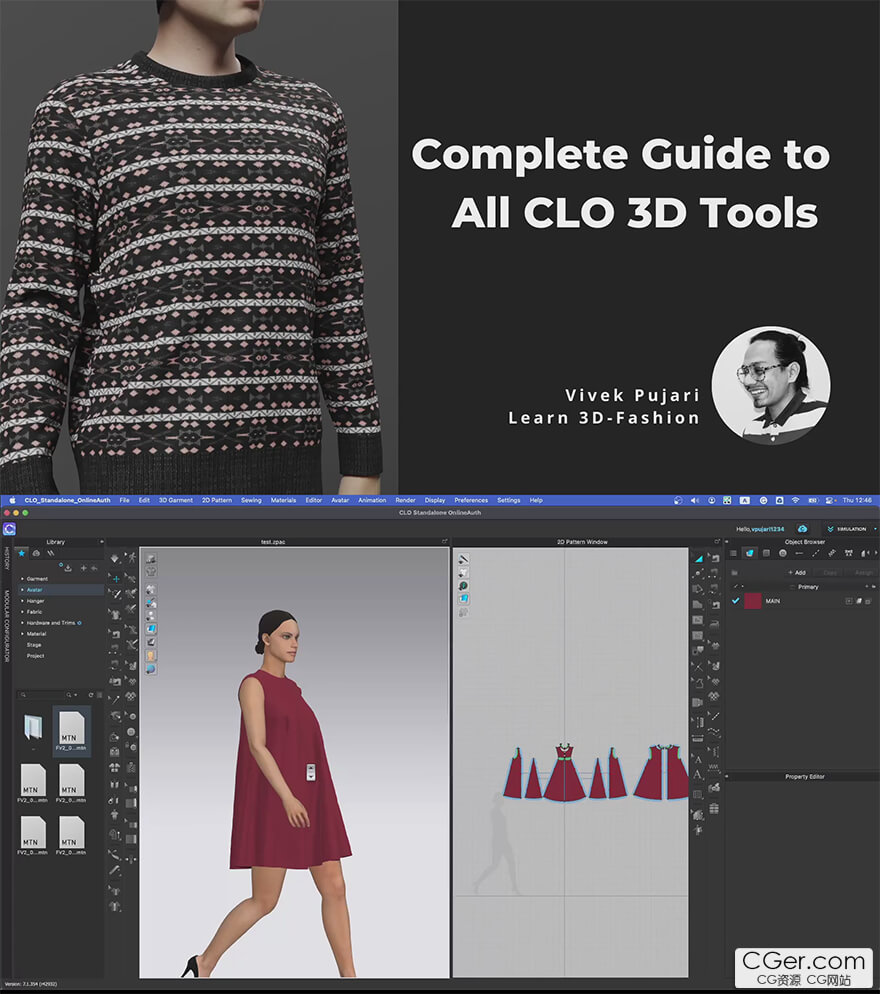The image size is (880, 994).
Task: Click the macOS Wi-Fi status icon
Action: tap(795, 500)
